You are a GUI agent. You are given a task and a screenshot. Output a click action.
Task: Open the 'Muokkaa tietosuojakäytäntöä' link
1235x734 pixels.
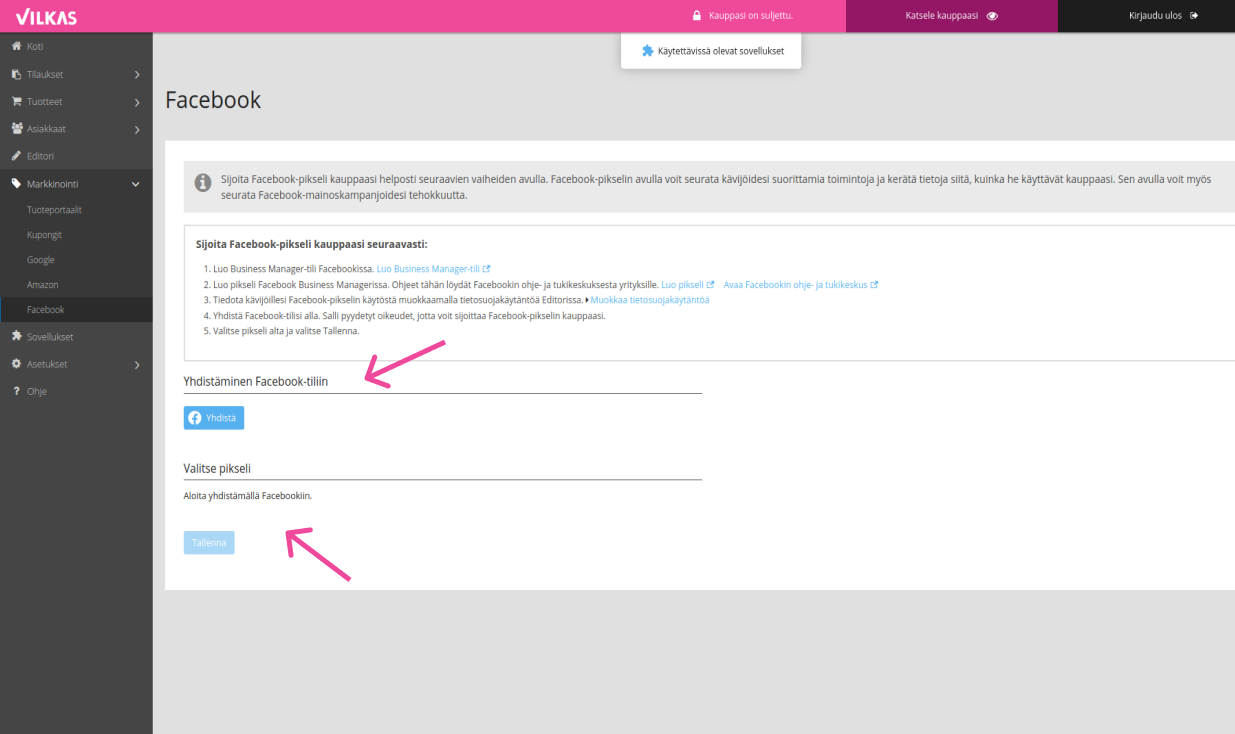[x=650, y=299]
